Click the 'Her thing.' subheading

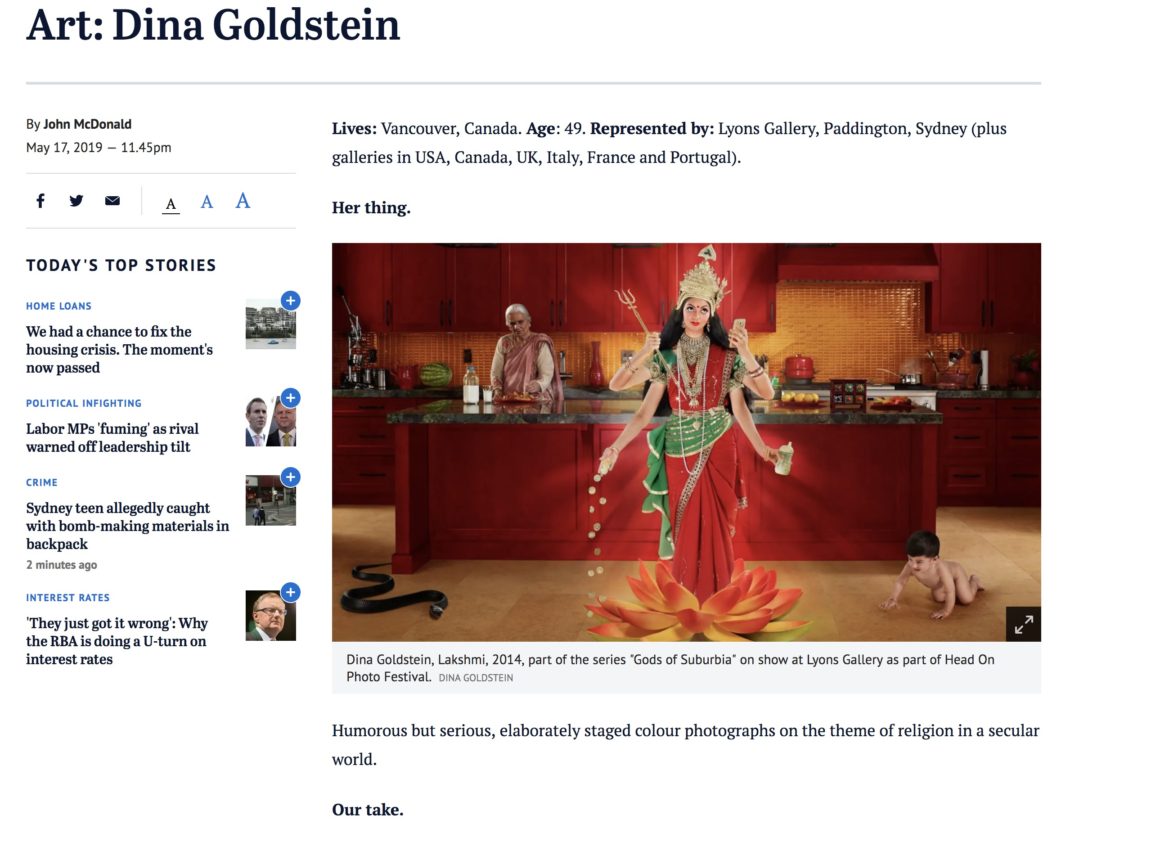point(371,207)
